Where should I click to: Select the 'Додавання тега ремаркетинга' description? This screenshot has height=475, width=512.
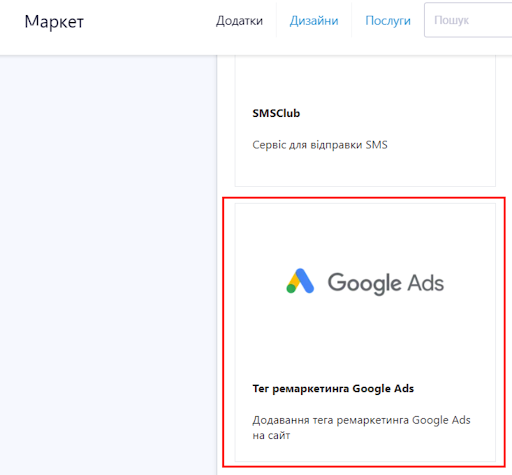[361, 428]
